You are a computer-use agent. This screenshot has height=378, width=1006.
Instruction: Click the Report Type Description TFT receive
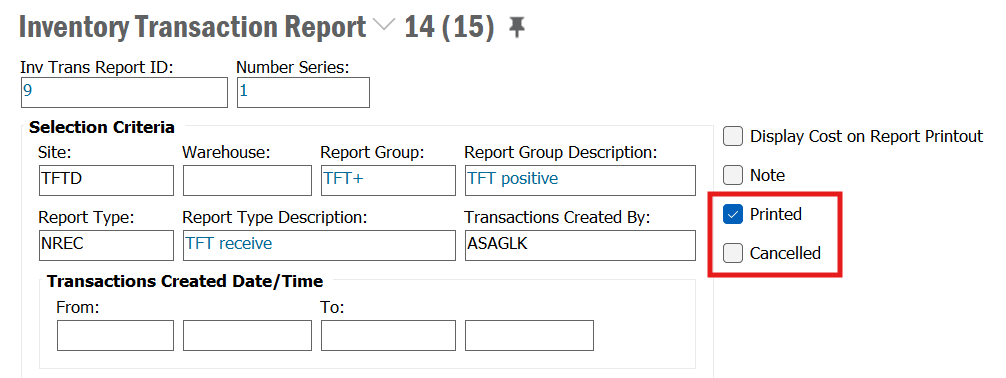pos(319,245)
